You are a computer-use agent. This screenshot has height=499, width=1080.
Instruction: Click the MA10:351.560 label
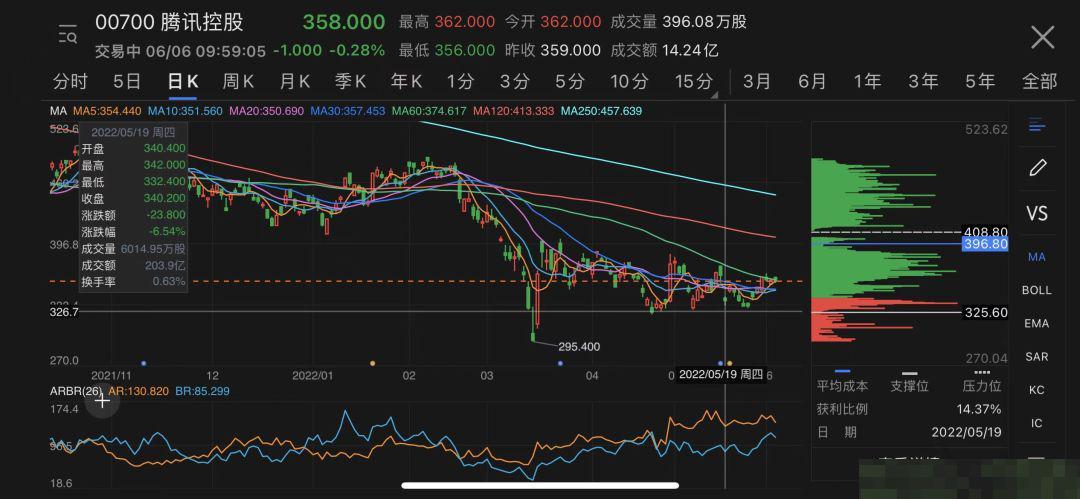coord(185,111)
